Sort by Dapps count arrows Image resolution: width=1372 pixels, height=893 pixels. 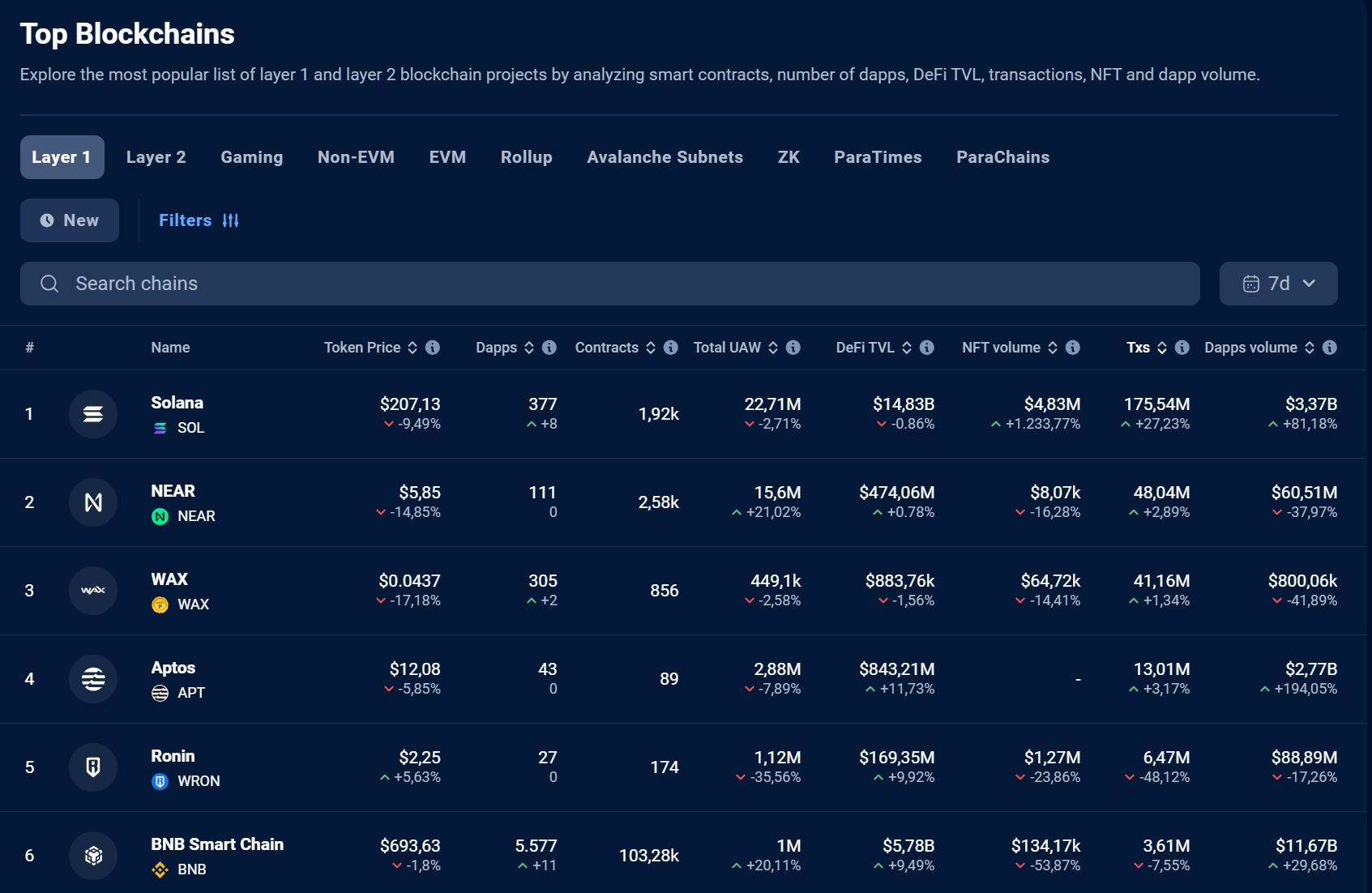click(529, 348)
